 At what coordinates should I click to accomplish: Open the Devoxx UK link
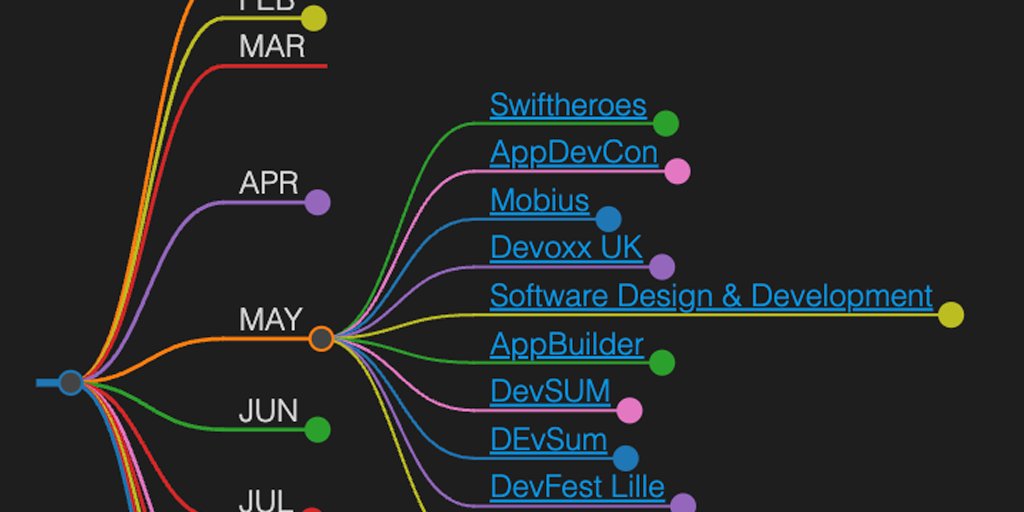[566, 248]
